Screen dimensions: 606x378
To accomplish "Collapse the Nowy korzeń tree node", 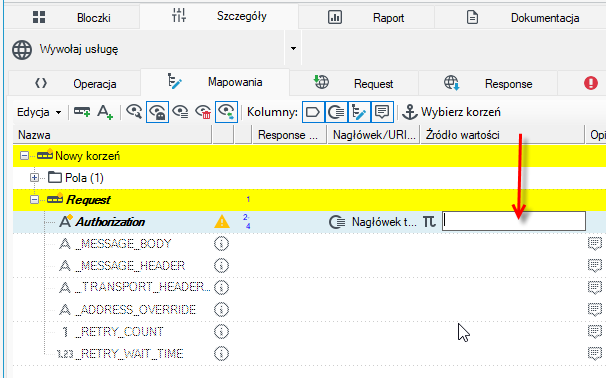I will (24, 156).
